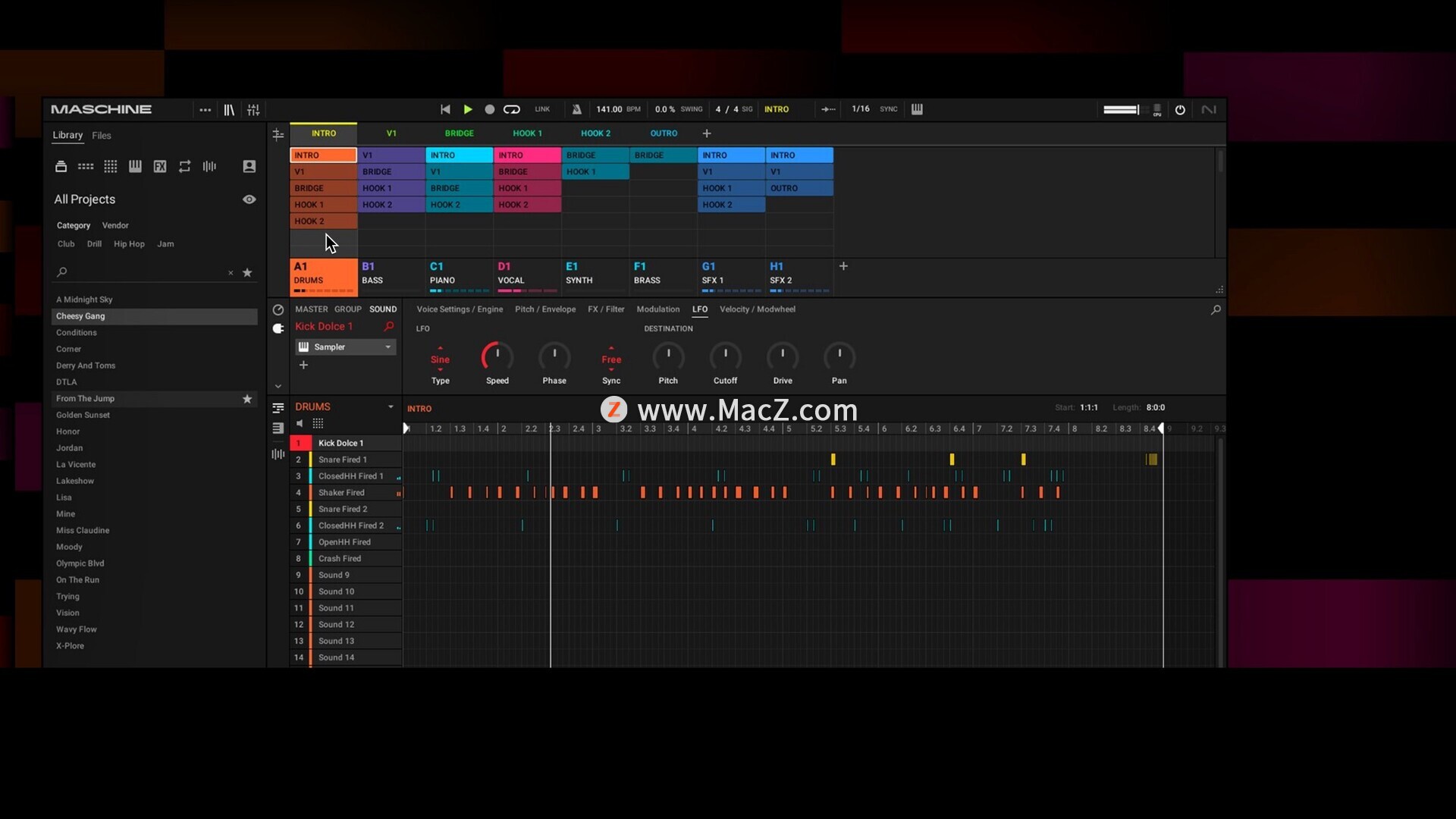Select the groups filter icon

pos(86,166)
